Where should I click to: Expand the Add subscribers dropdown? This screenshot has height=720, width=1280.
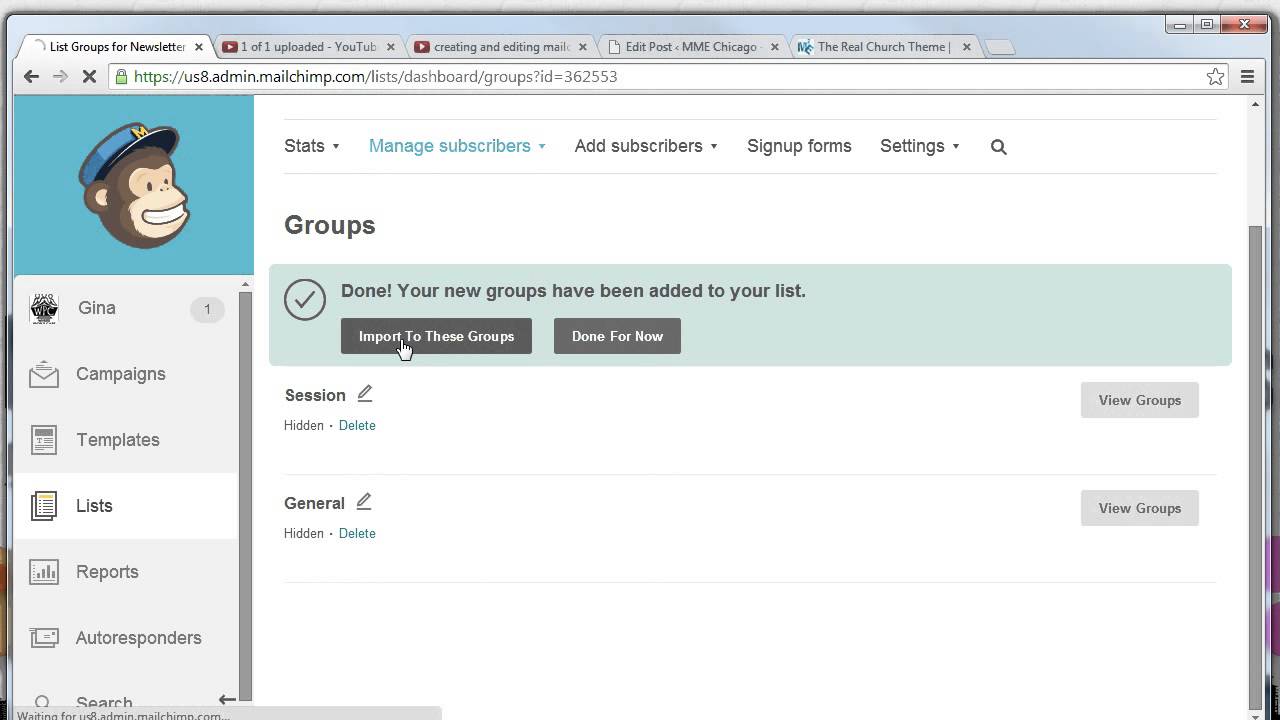click(646, 146)
